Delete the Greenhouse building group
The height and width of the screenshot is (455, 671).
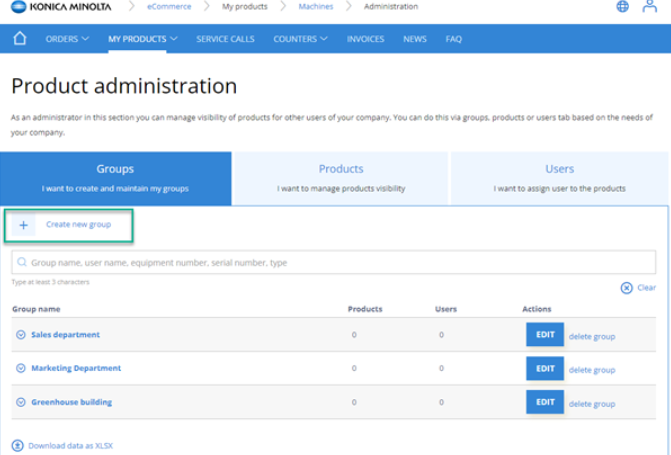(x=592, y=404)
